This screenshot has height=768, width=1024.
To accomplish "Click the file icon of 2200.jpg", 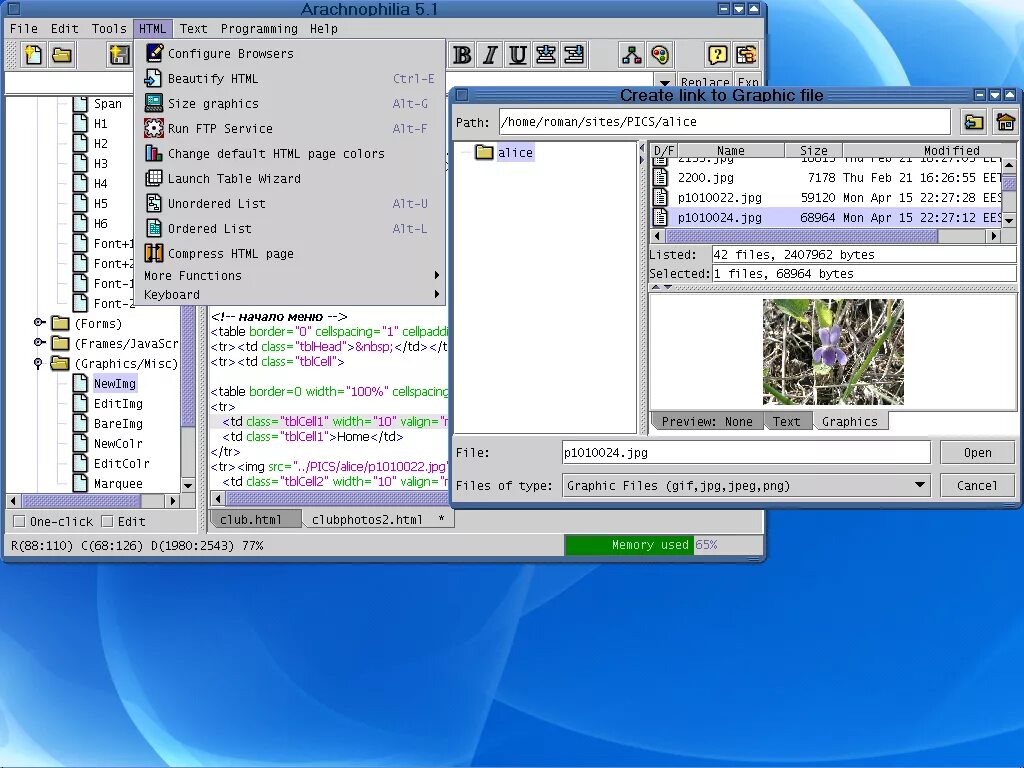I will pyautogui.click(x=661, y=178).
